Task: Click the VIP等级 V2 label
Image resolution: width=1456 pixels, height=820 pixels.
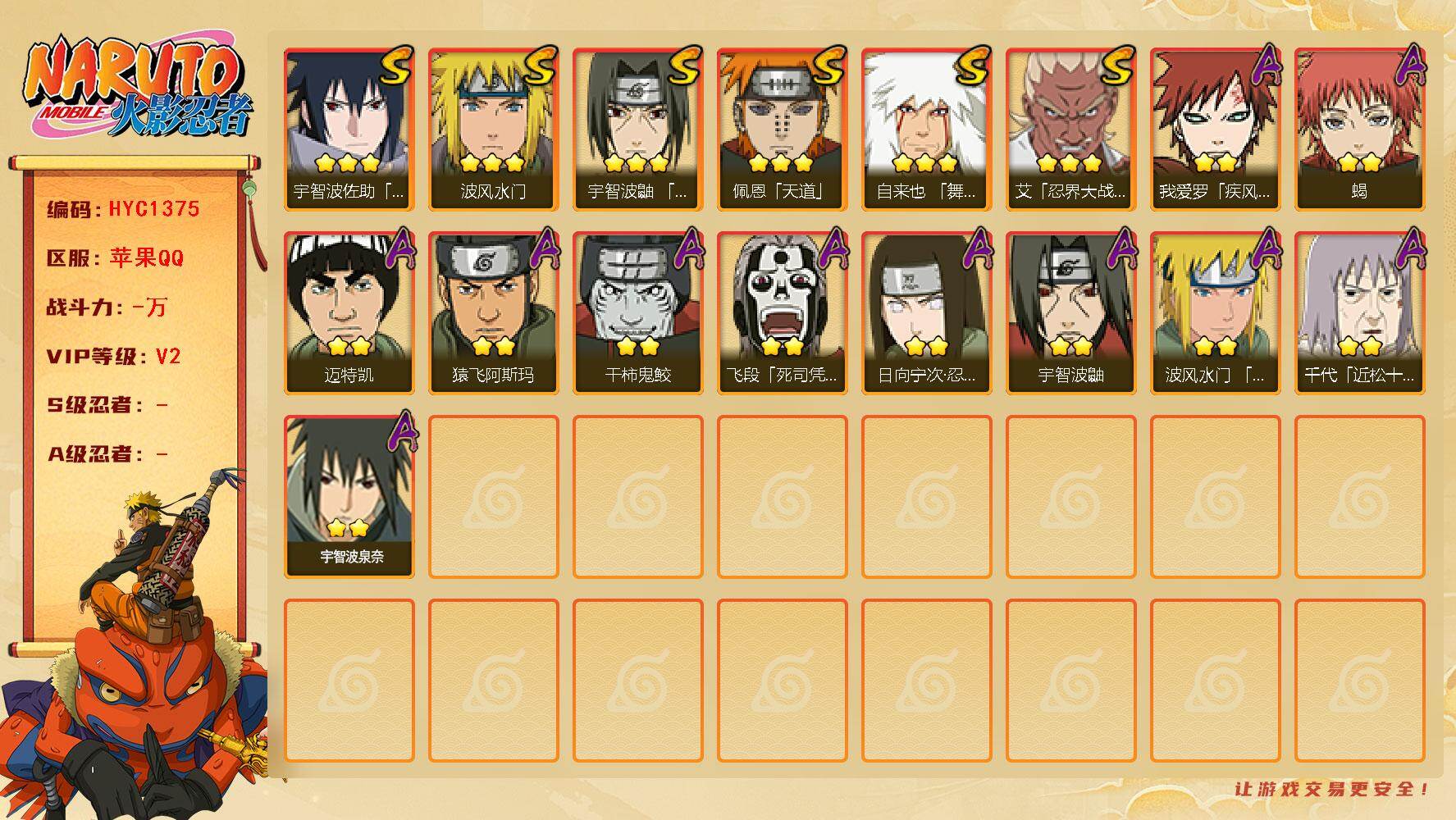Action: tap(113, 357)
